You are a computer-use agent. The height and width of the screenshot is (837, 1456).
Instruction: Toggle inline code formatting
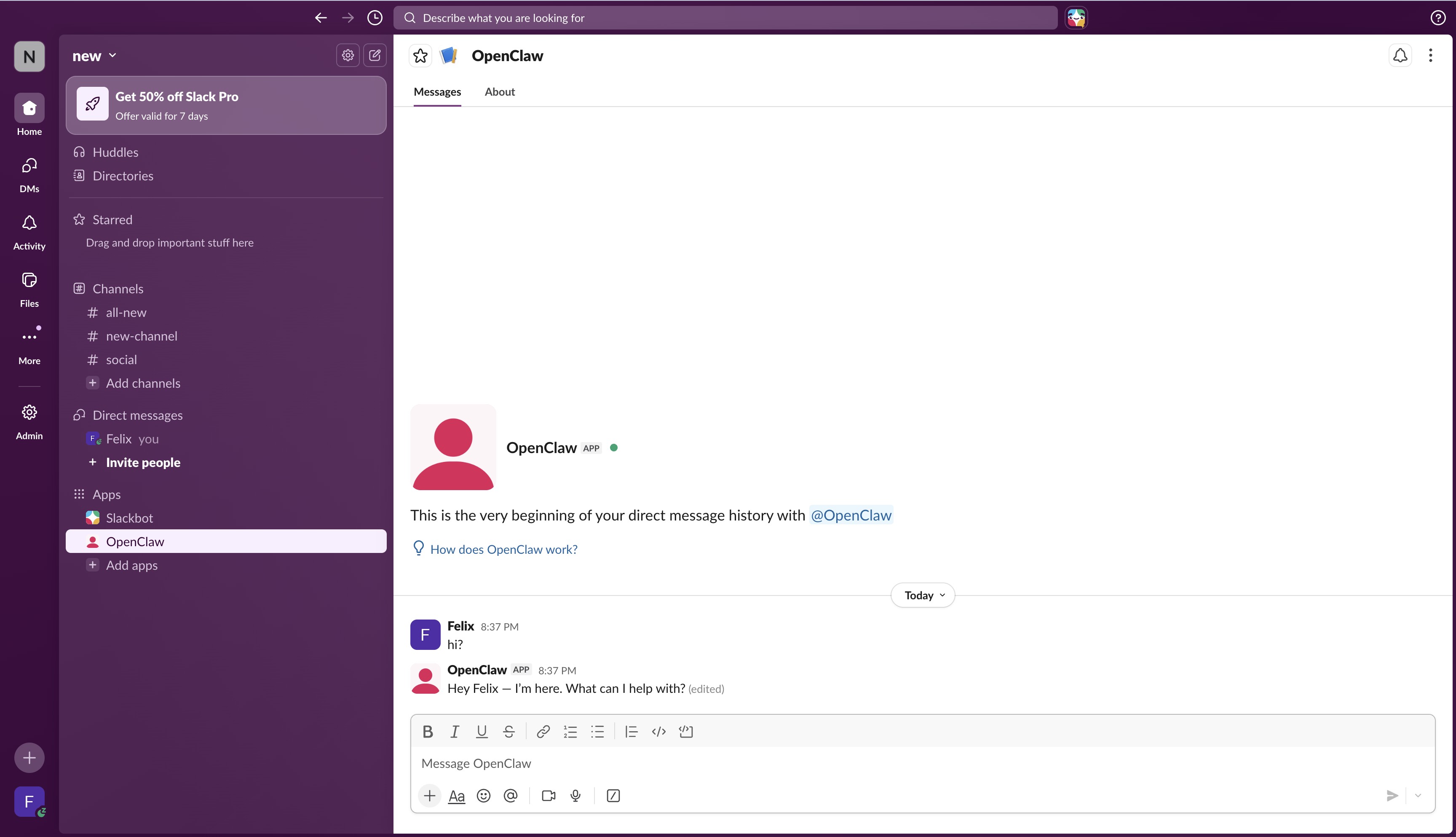tap(658, 731)
